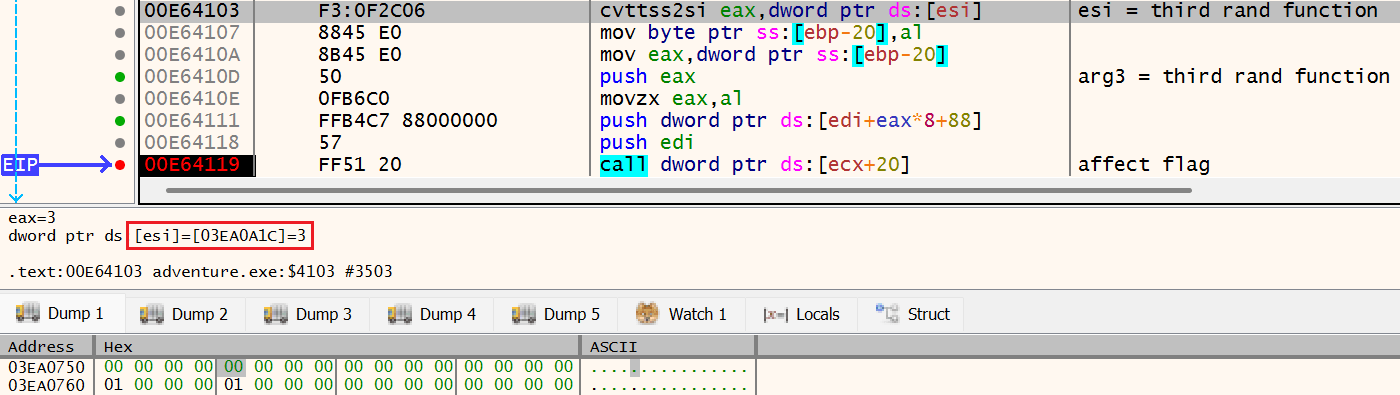Click the eax=3 info line
The width and height of the screenshot is (1400, 395).
click(32, 217)
